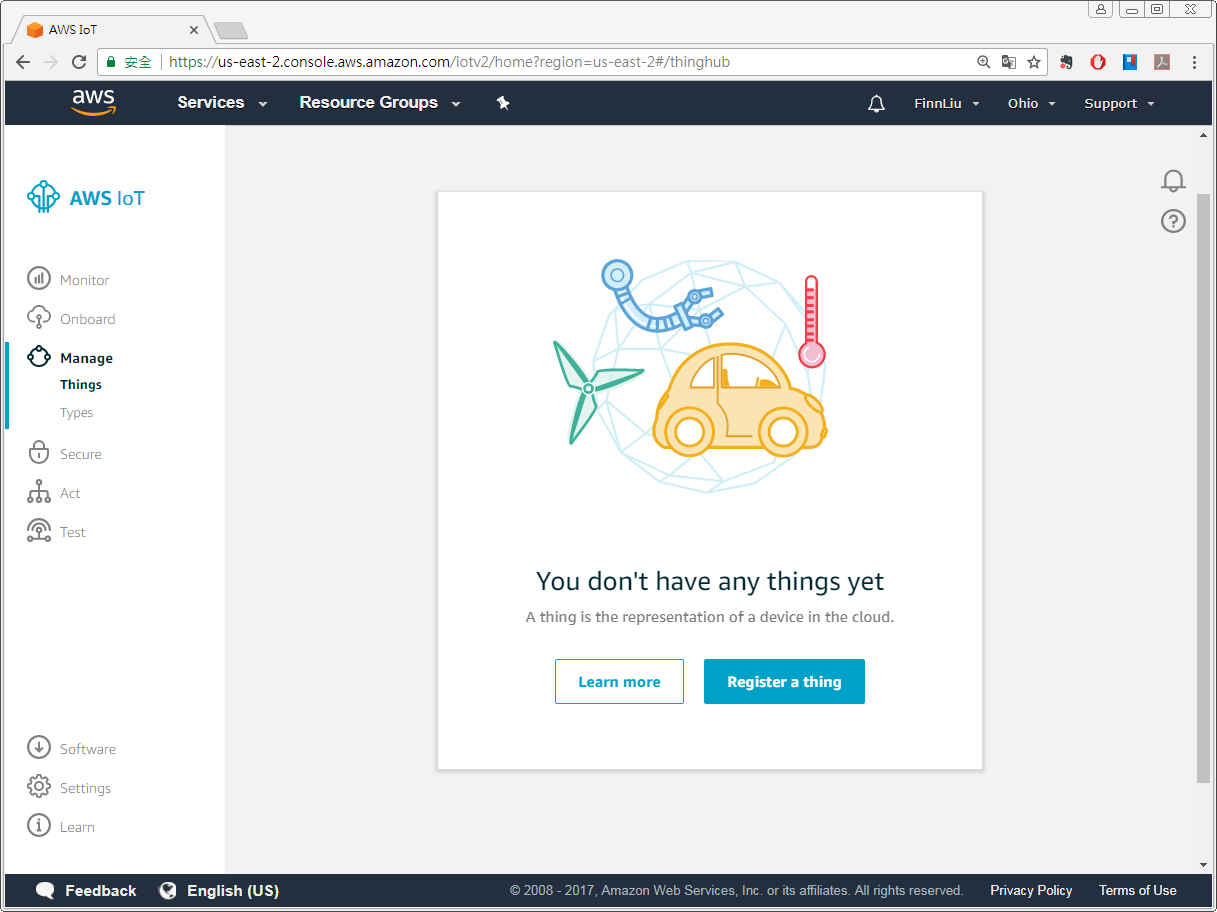Expand the Resource Groups dropdown
Image resolution: width=1217 pixels, height=912 pixels.
pos(380,103)
